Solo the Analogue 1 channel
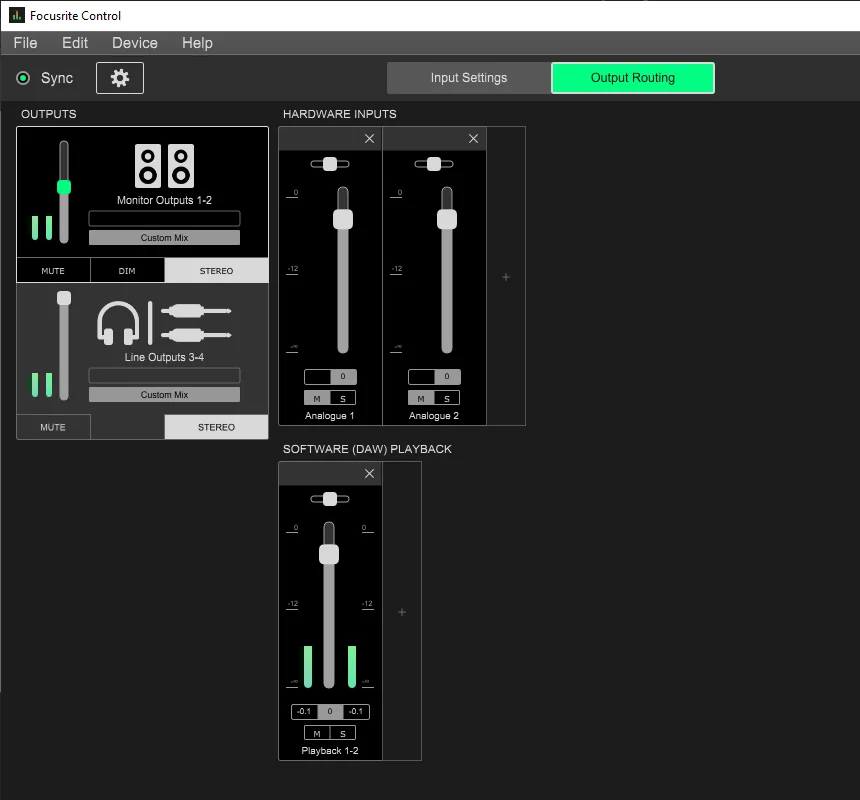 (x=343, y=398)
